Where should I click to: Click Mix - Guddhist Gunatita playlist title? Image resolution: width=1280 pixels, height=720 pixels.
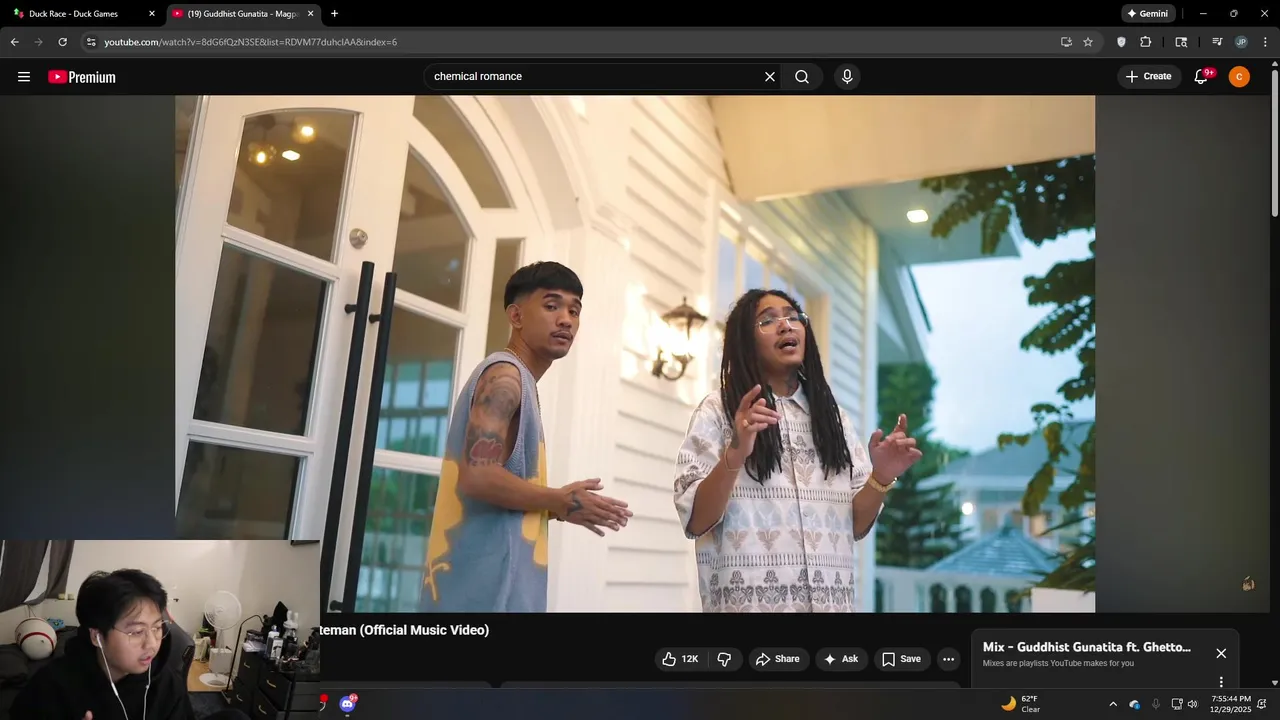tap(1087, 647)
